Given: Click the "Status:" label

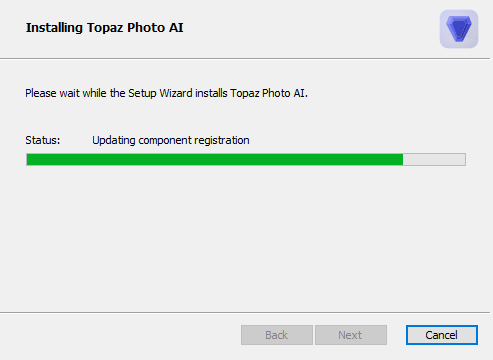Looking at the screenshot, I should (43, 140).
